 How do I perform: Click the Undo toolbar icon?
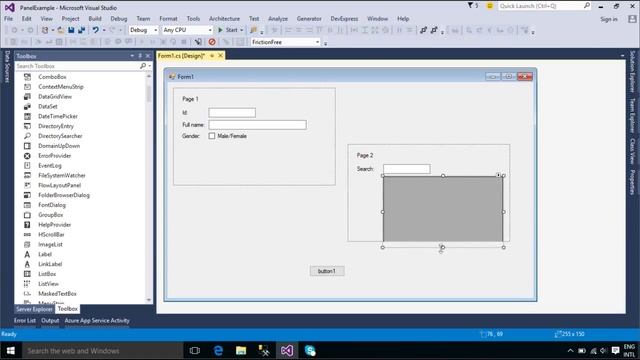pyautogui.click(x=96, y=30)
